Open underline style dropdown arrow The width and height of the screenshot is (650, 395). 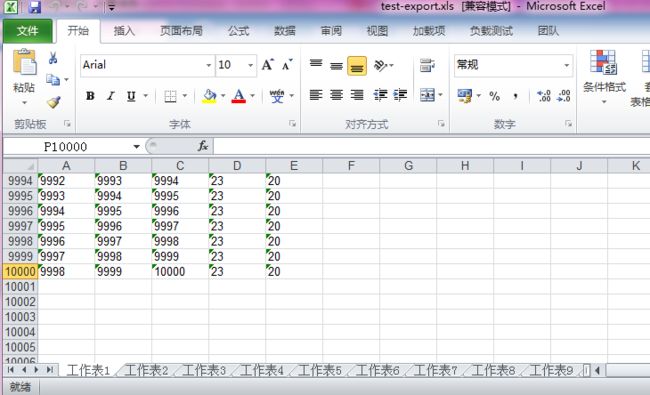tap(146, 96)
